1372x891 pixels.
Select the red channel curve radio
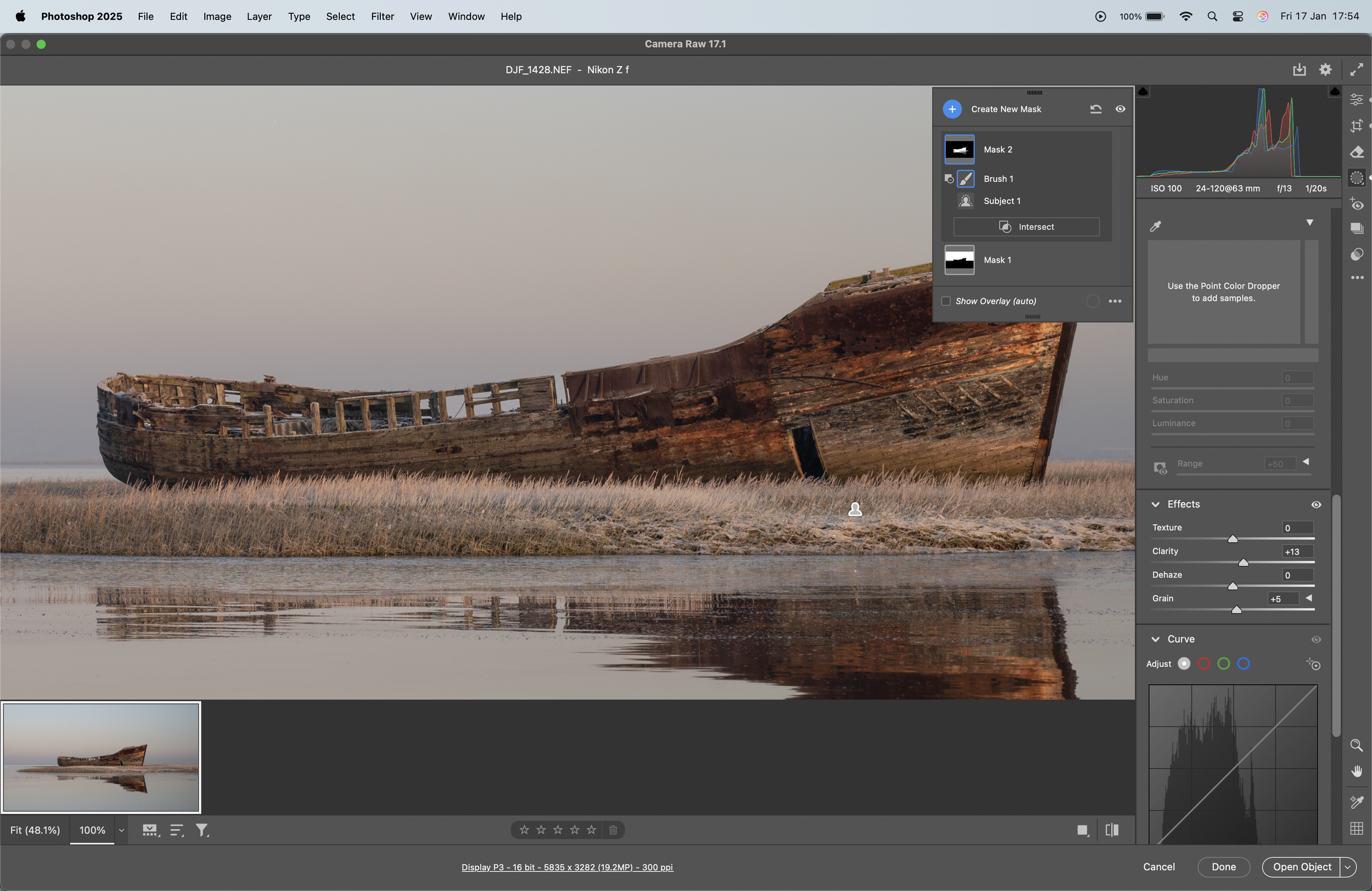(1204, 664)
